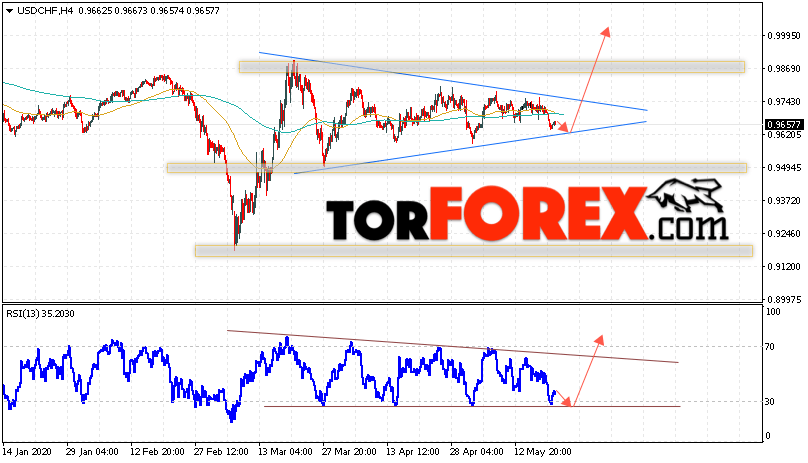Select the RSI scale level 100
This screenshot has width=808, height=463.
pyautogui.click(x=773, y=312)
